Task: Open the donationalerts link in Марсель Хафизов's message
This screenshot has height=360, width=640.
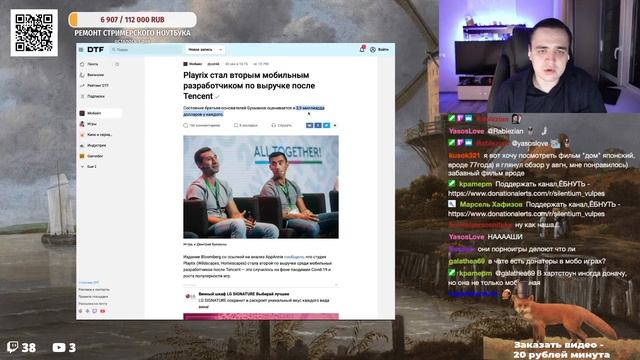Action: pos(527,214)
